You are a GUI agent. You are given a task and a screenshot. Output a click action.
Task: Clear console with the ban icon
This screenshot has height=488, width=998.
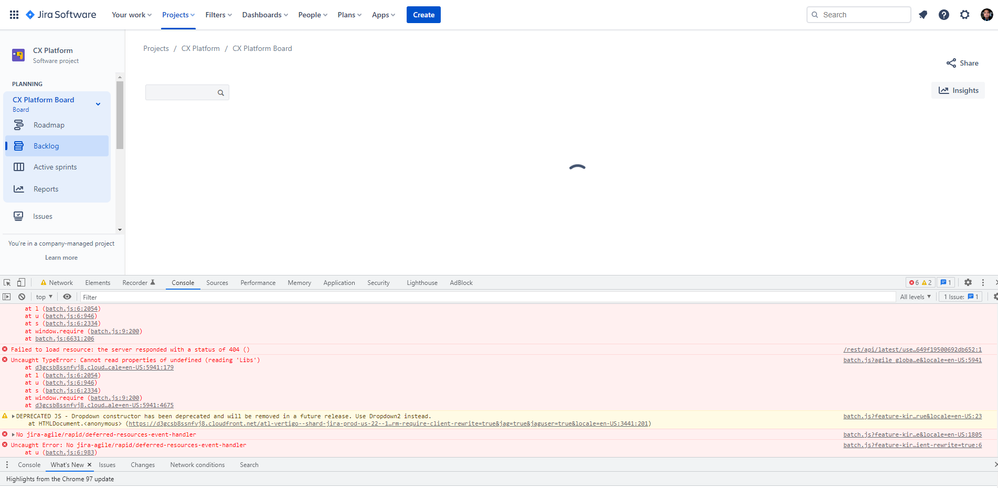point(22,296)
